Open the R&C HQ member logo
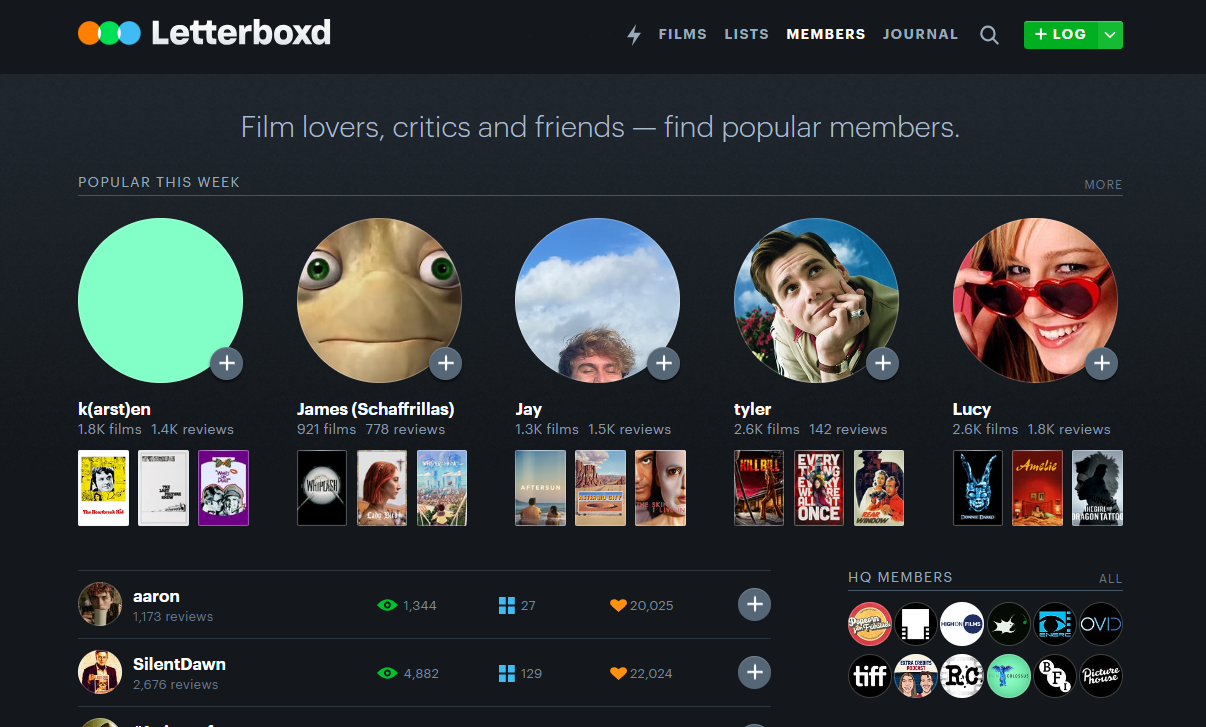The image size is (1206, 727). tap(962, 676)
